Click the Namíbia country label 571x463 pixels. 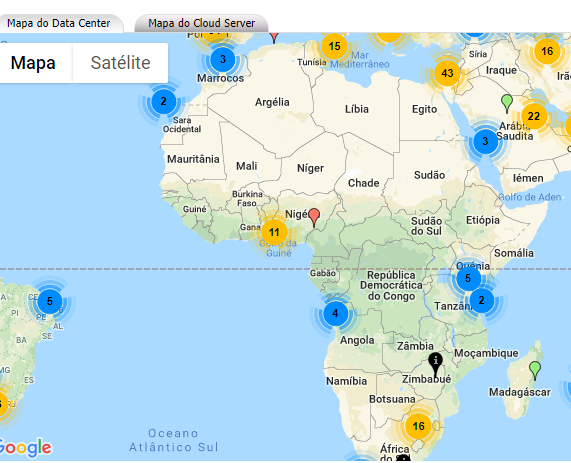[x=346, y=381]
